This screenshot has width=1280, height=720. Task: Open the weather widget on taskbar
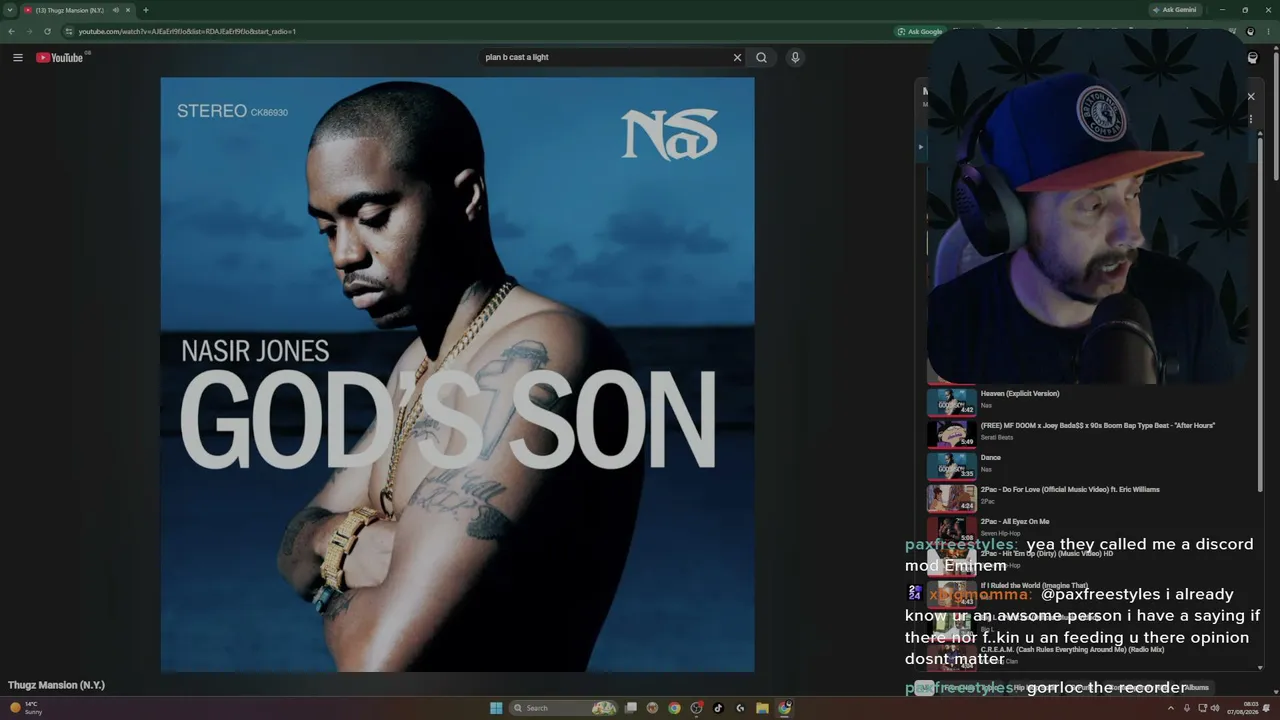pos(25,708)
